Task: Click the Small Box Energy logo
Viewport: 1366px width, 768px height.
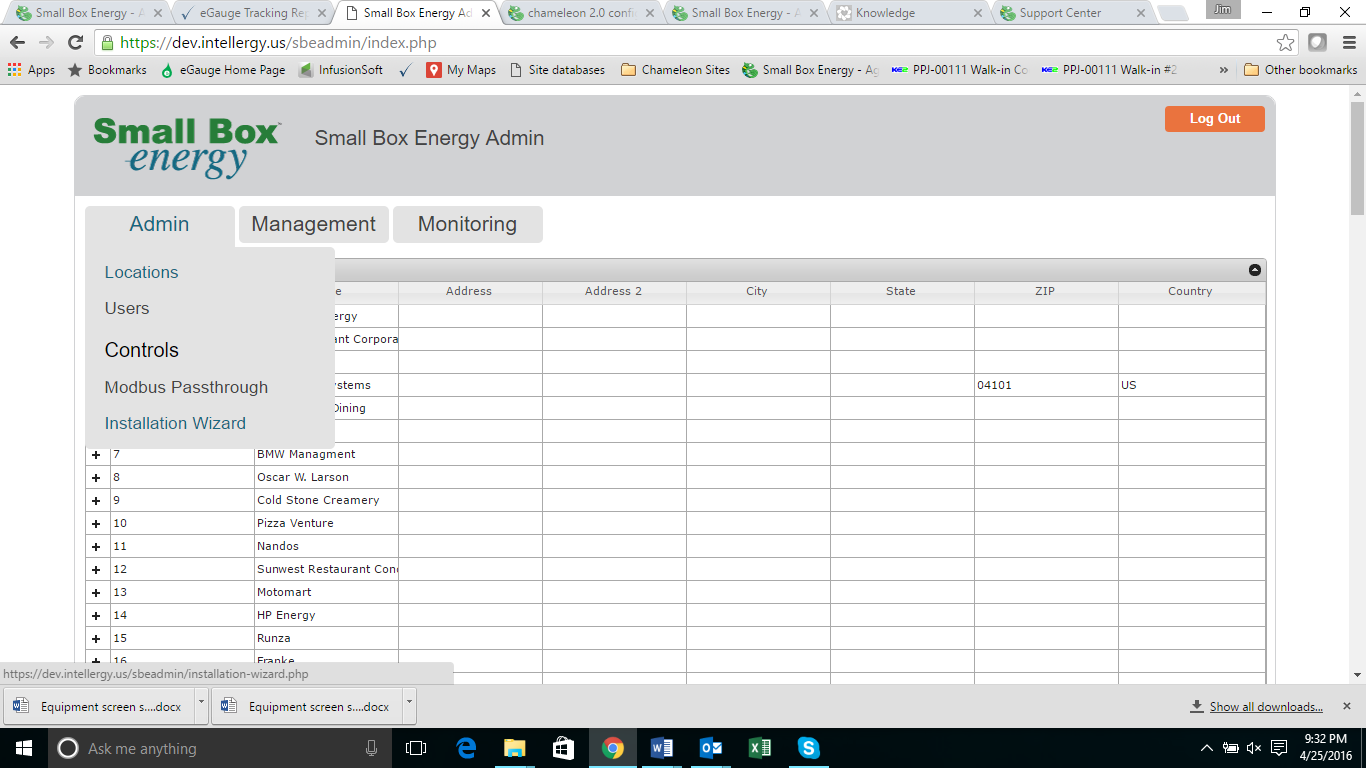Action: (x=187, y=147)
